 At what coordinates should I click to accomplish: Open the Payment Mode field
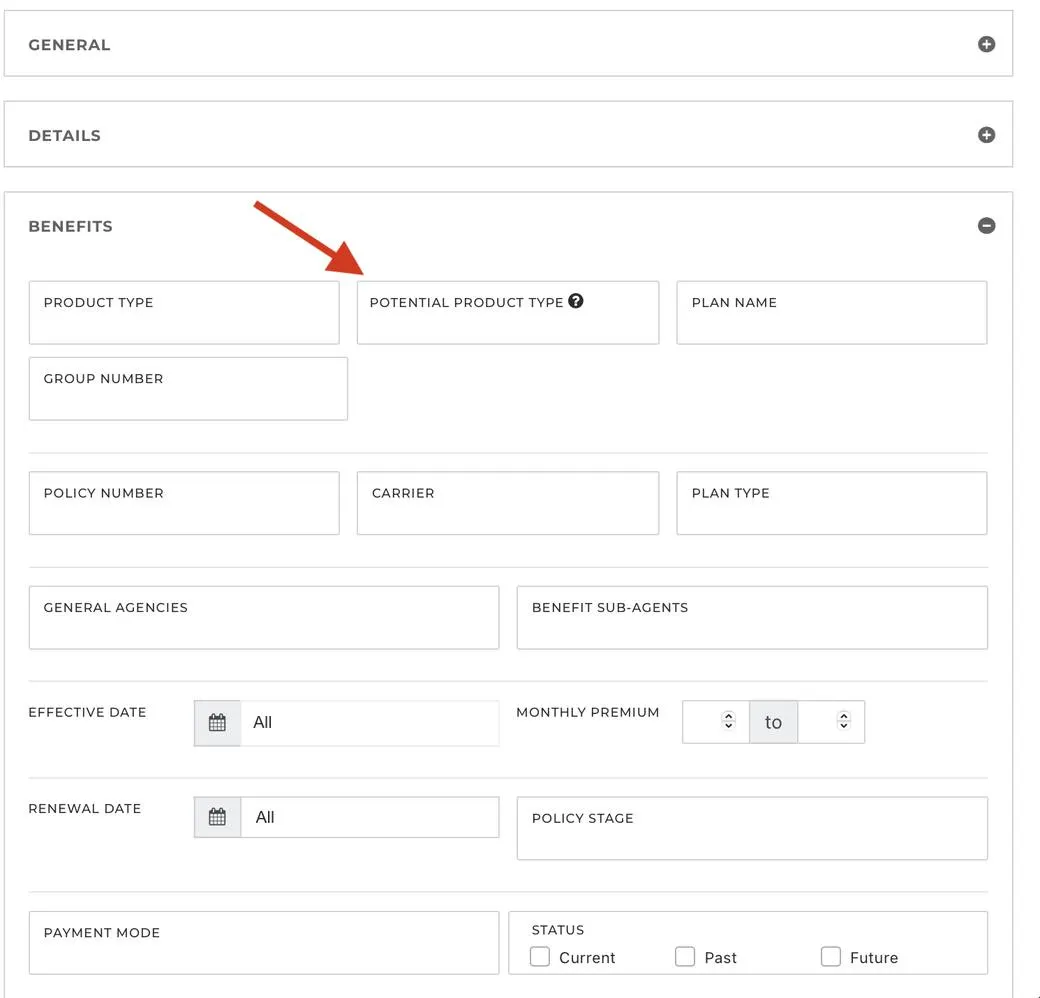point(263,942)
